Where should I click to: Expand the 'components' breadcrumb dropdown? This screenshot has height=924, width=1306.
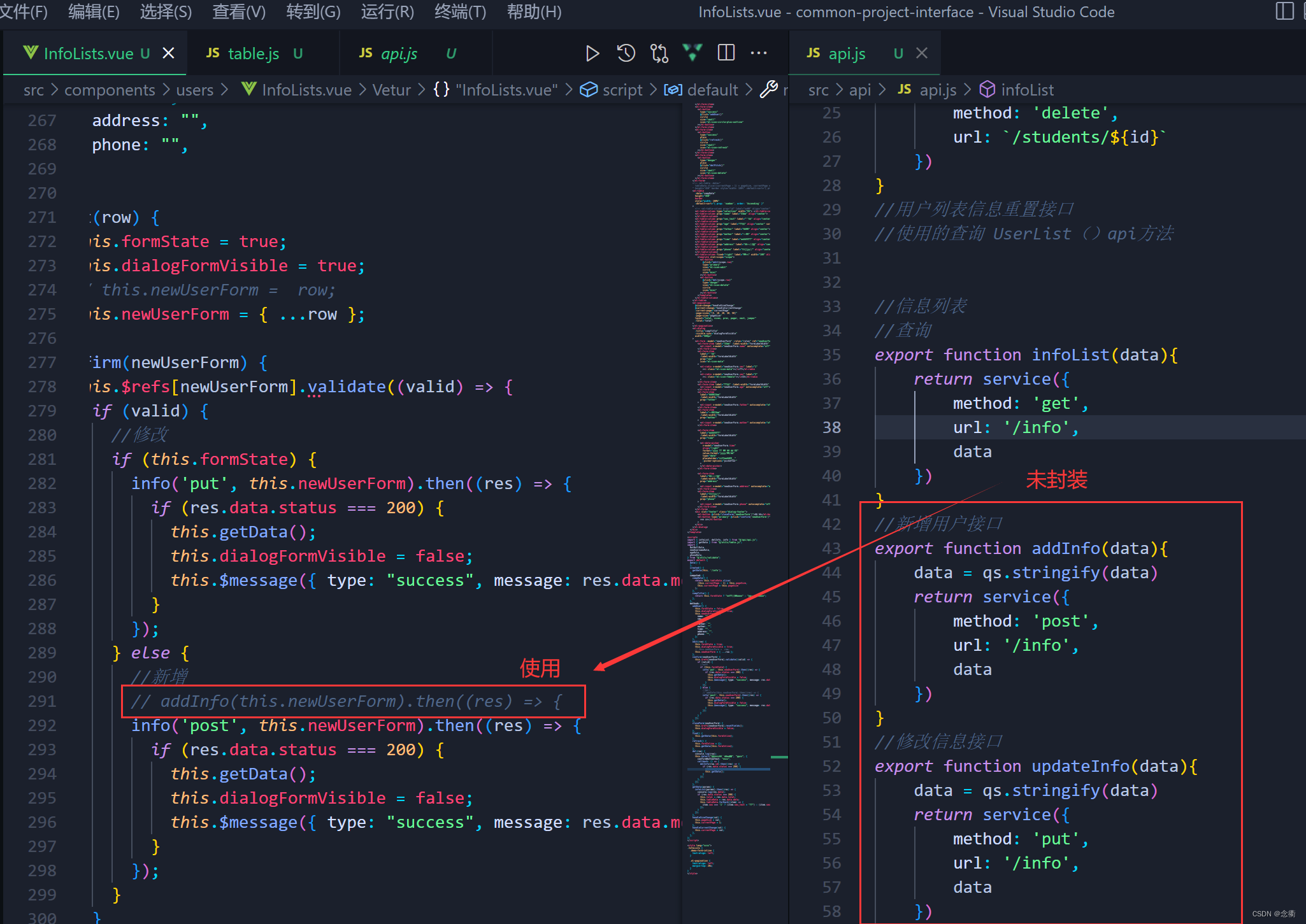(x=110, y=90)
